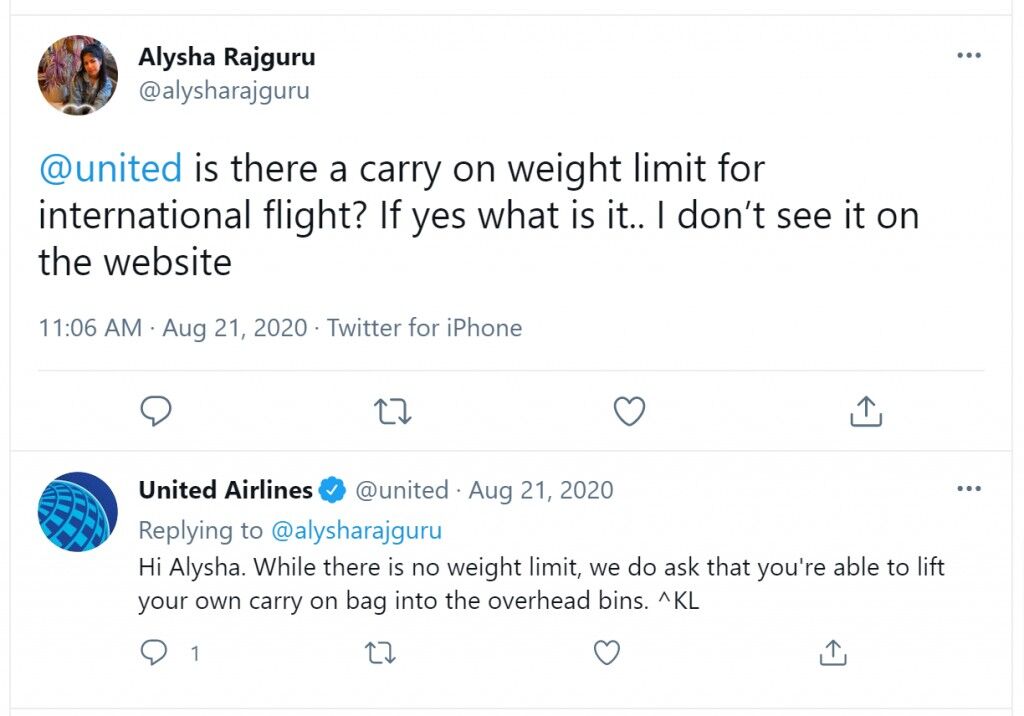Click the @united mention in tweet
This screenshot has height=716, width=1024.
[110, 168]
